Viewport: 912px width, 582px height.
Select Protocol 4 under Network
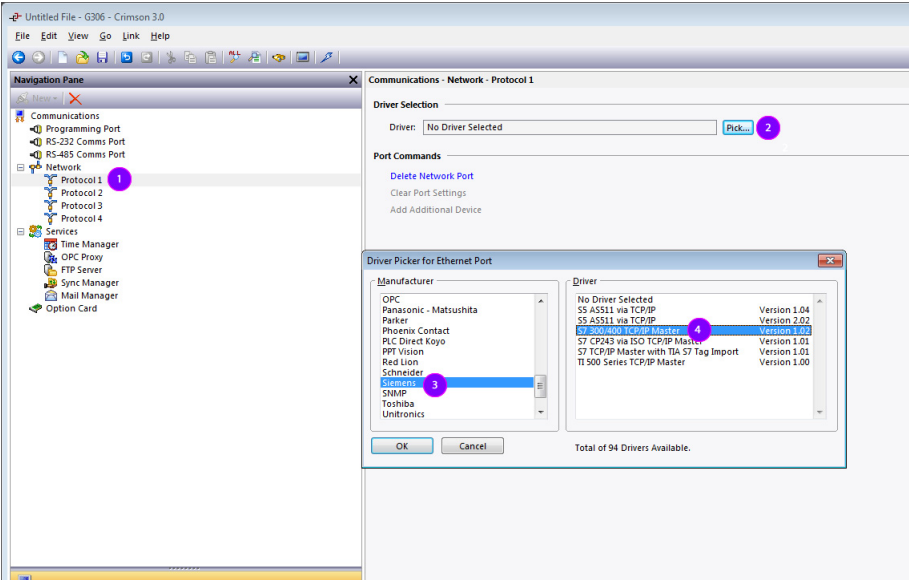(81, 219)
